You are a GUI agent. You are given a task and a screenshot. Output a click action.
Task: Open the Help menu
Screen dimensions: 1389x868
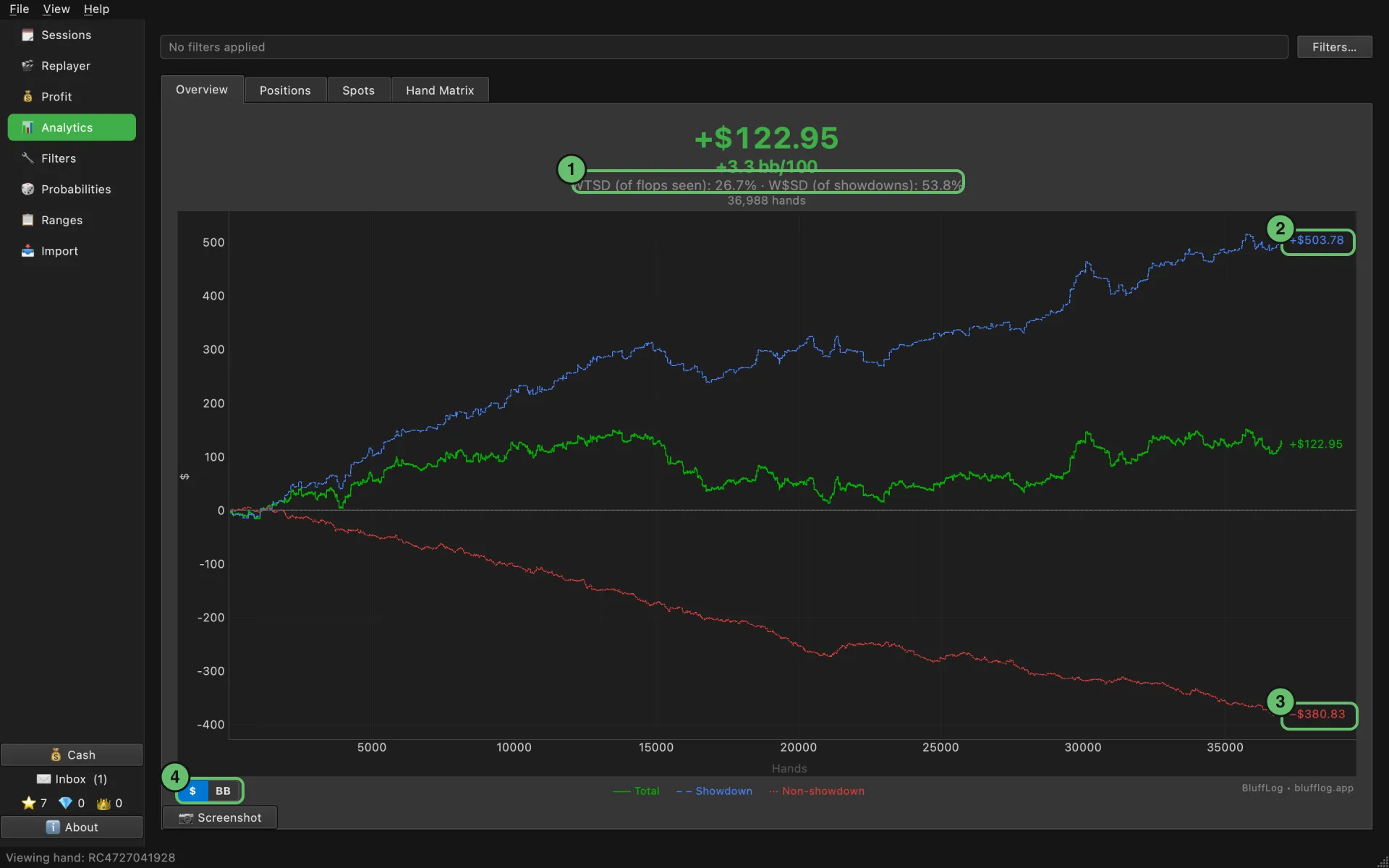[x=96, y=9]
